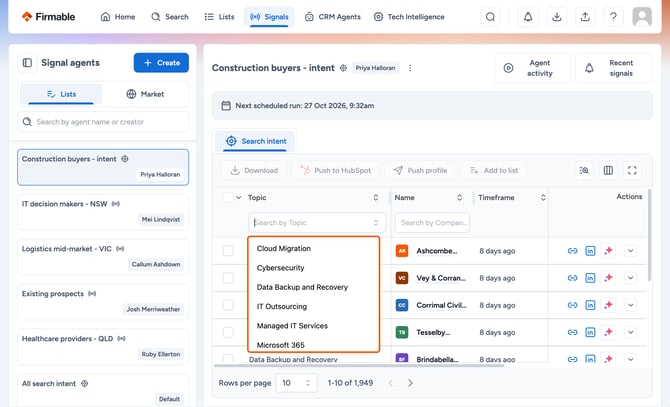
Task: Sort by the Topic column
Action: [x=376, y=197]
